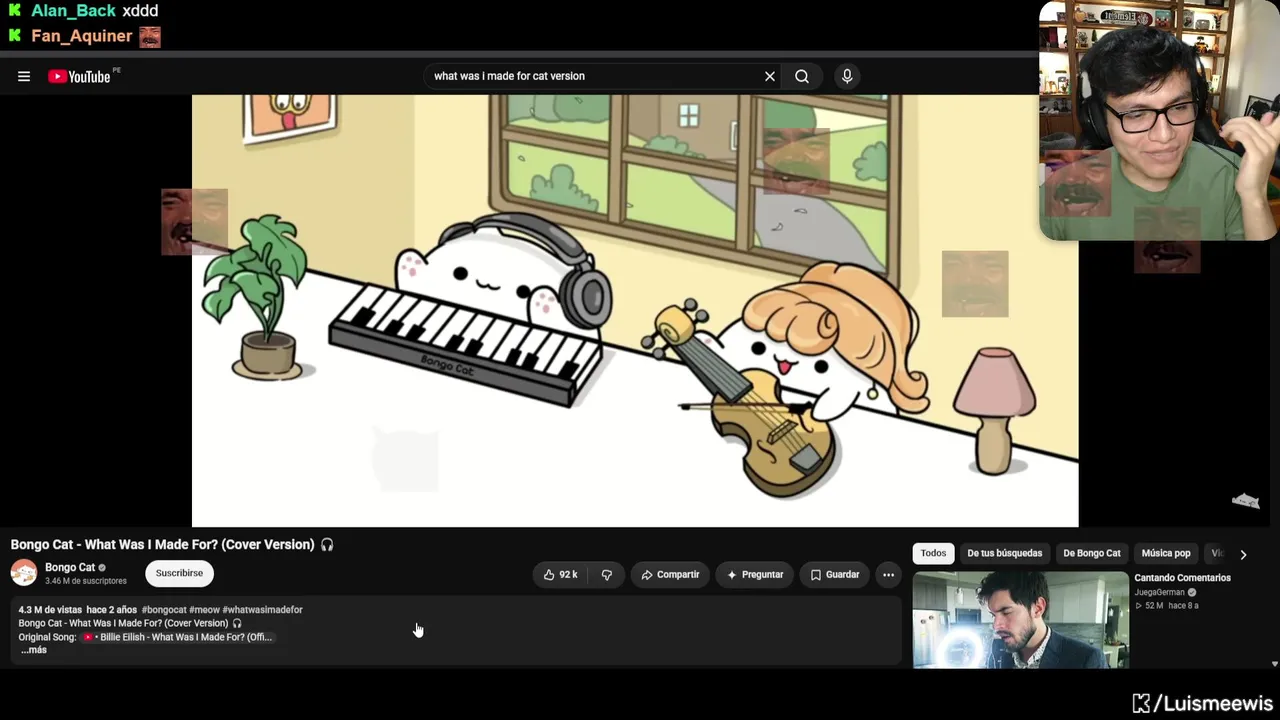Screen dimensions: 1280x720
Task: Select the Música pop chip
Action: click(x=1166, y=553)
